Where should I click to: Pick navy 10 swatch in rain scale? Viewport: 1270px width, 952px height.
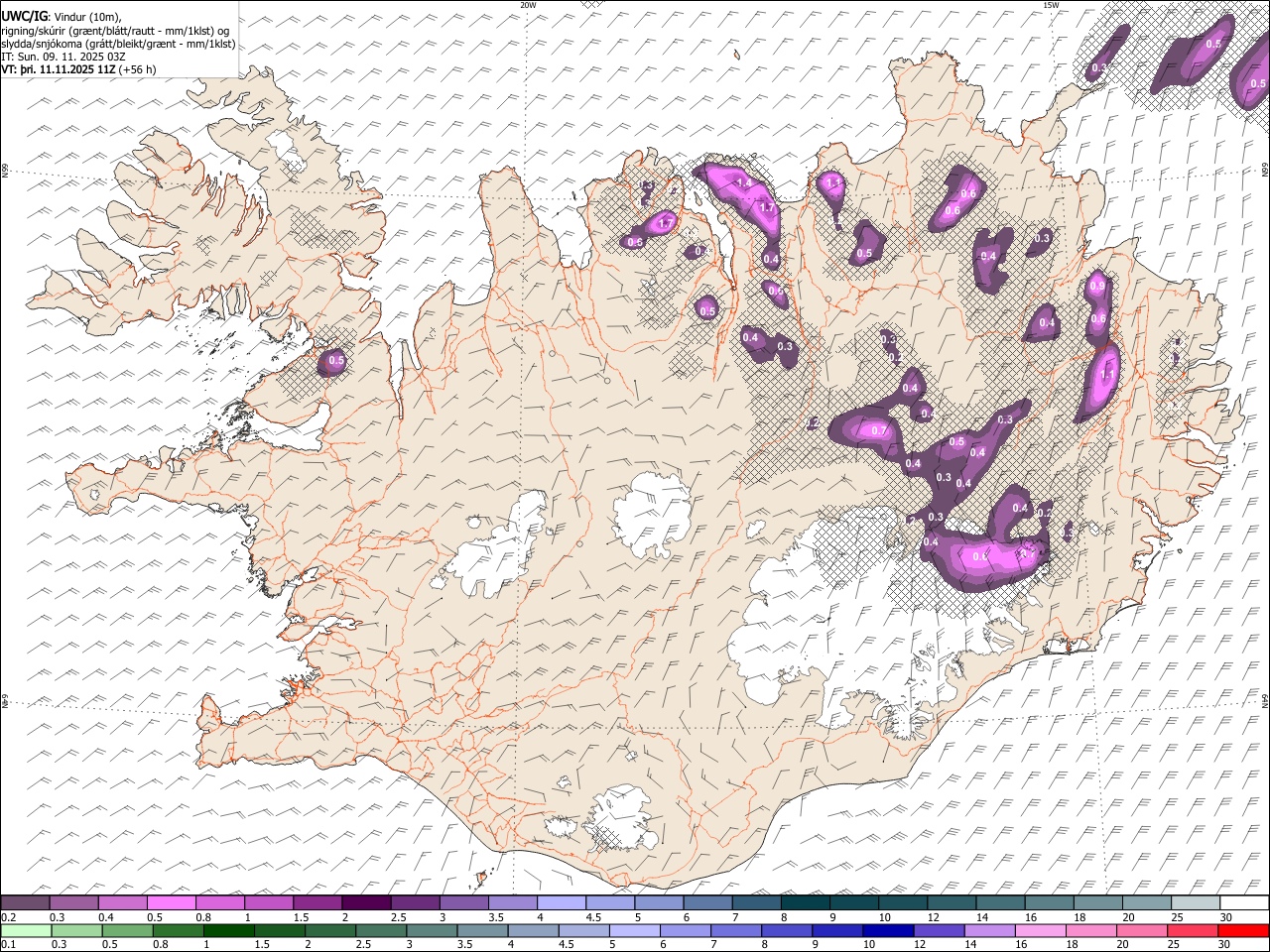pos(888,931)
